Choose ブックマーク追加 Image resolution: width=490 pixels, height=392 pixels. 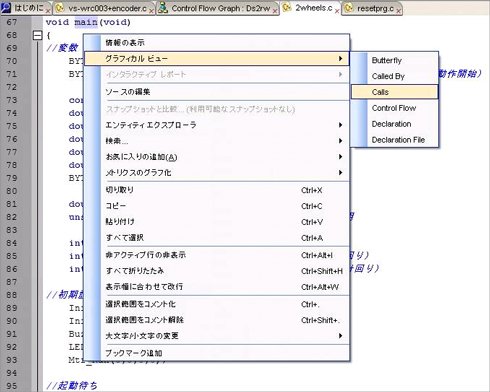pos(216,353)
